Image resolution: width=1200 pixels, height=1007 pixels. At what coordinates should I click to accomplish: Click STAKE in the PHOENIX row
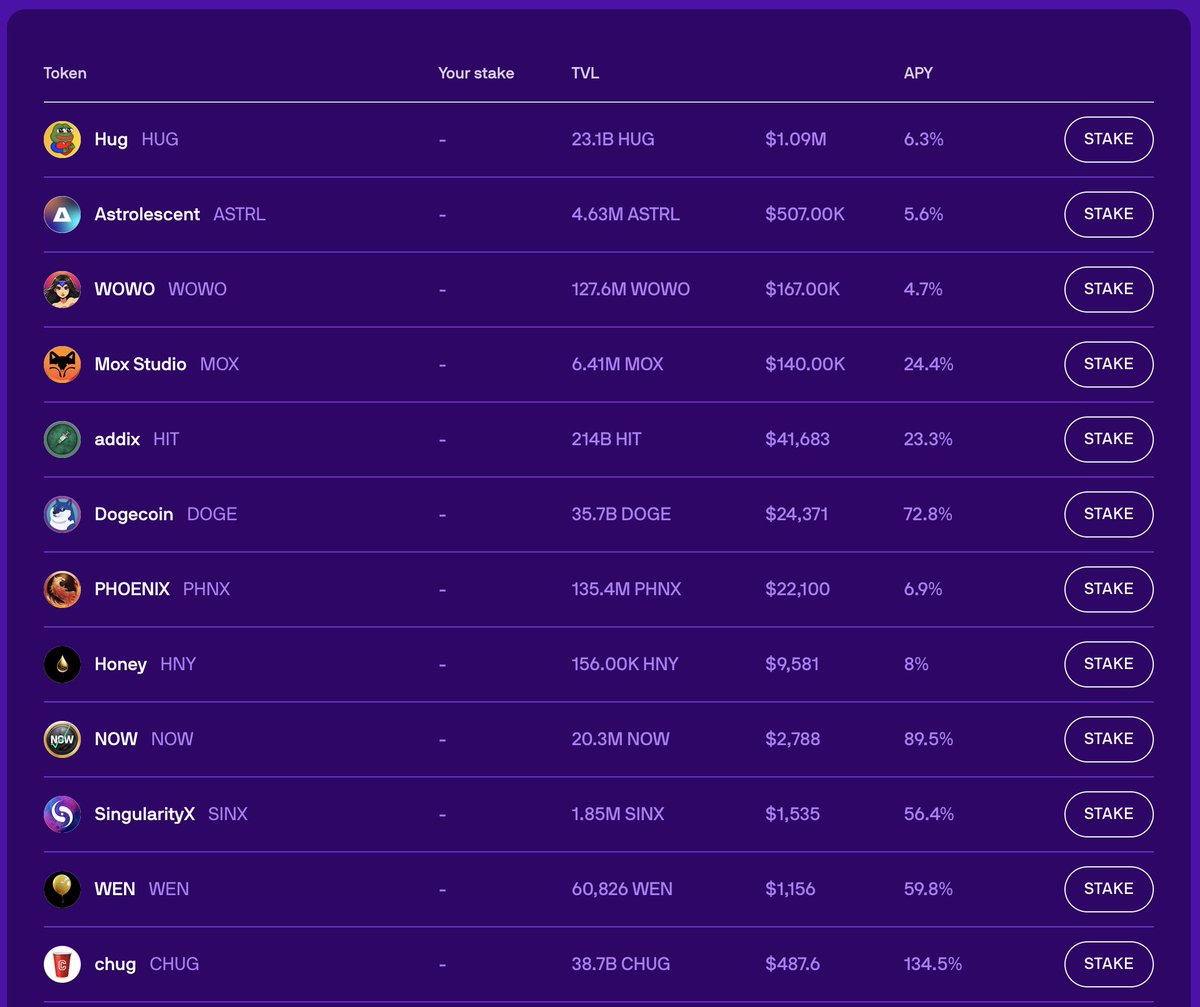coord(1108,589)
